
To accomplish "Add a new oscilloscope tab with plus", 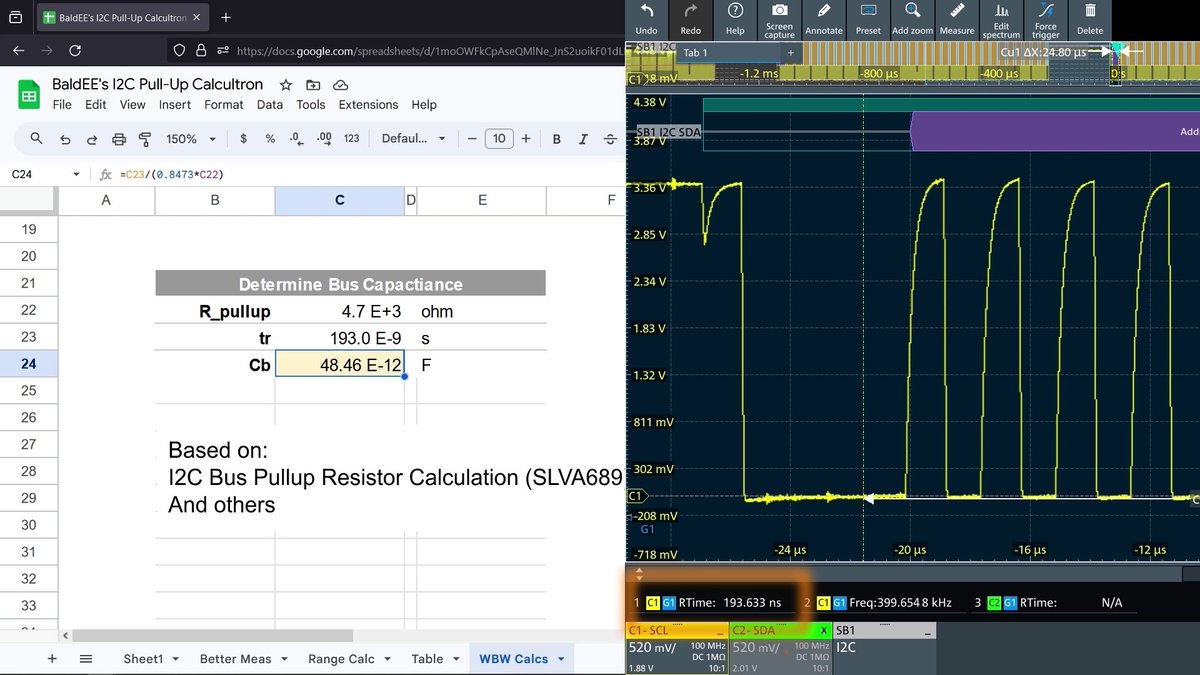I will 790,52.
